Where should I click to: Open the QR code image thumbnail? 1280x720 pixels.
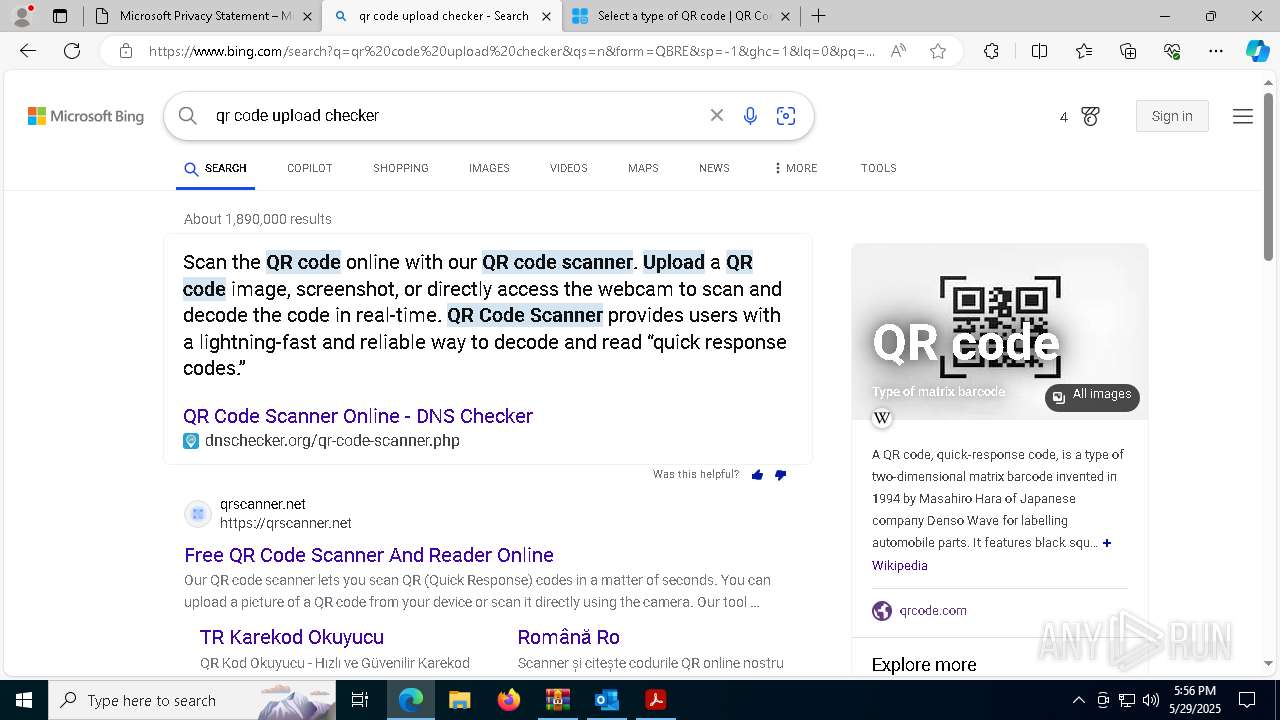1000,331
